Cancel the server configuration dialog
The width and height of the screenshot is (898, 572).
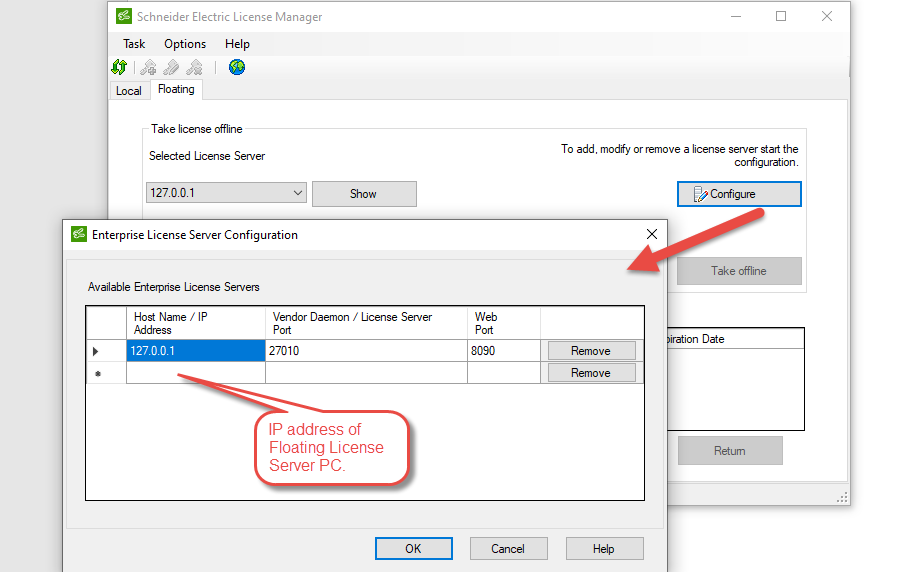[x=508, y=549]
